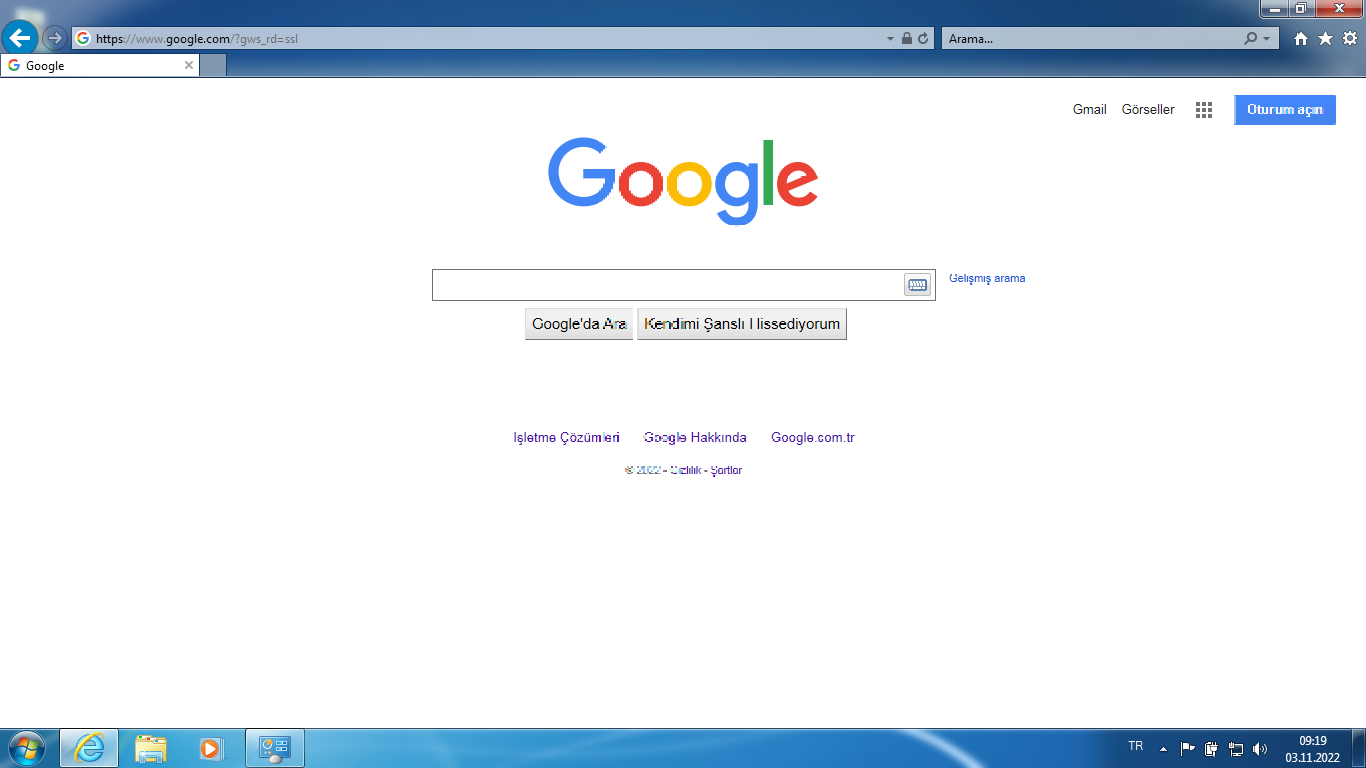1366x768 pixels.
Task: Click the Control Panel taskbar icon
Action: pyautogui.click(x=274, y=748)
